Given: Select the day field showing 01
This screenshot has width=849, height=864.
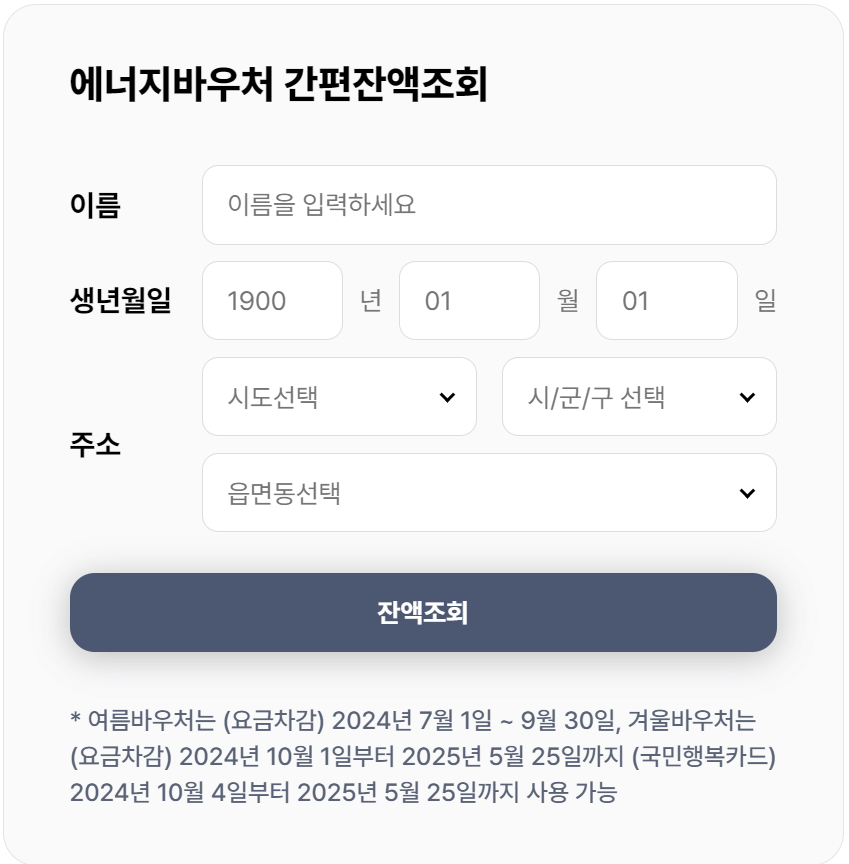Looking at the screenshot, I should (x=666, y=300).
